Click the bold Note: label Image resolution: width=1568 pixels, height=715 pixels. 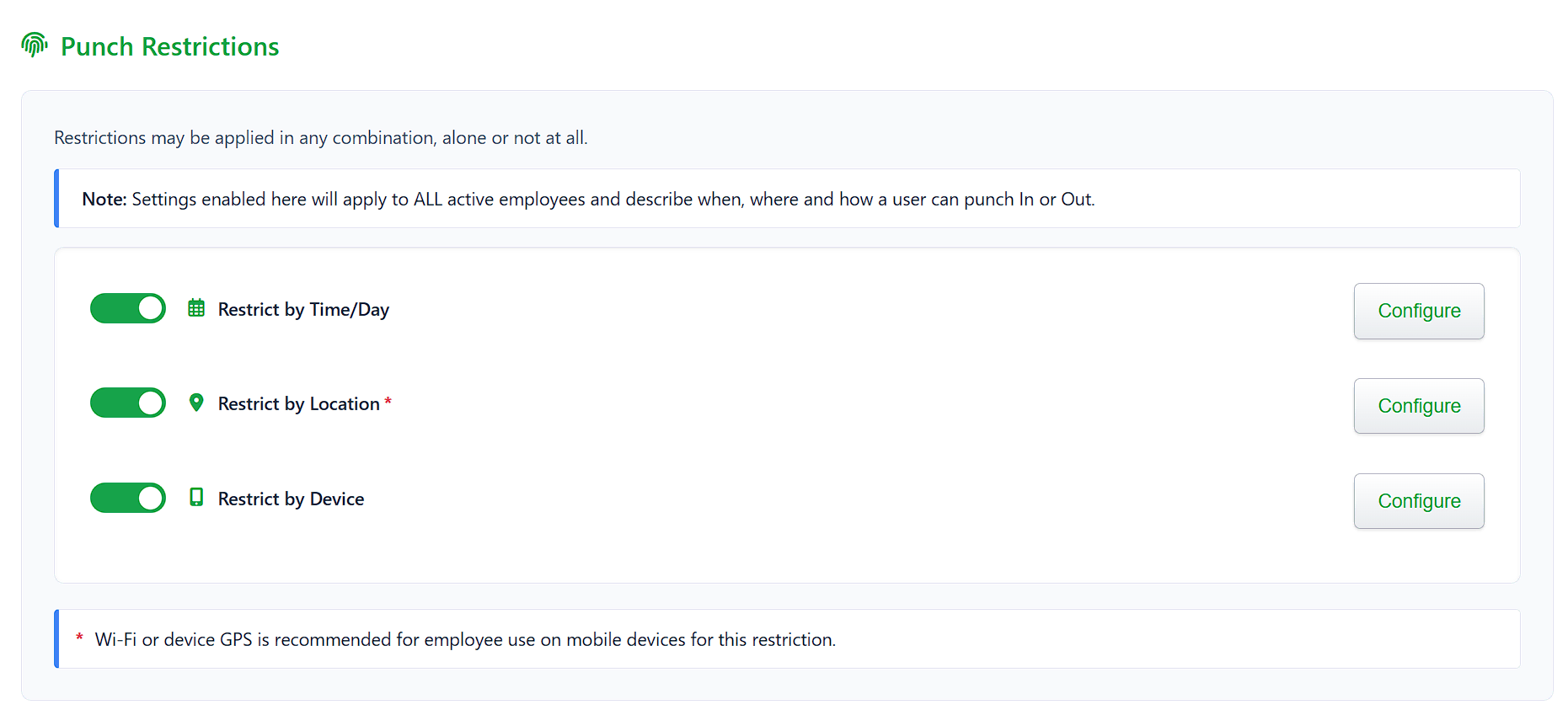click(104, 200)
